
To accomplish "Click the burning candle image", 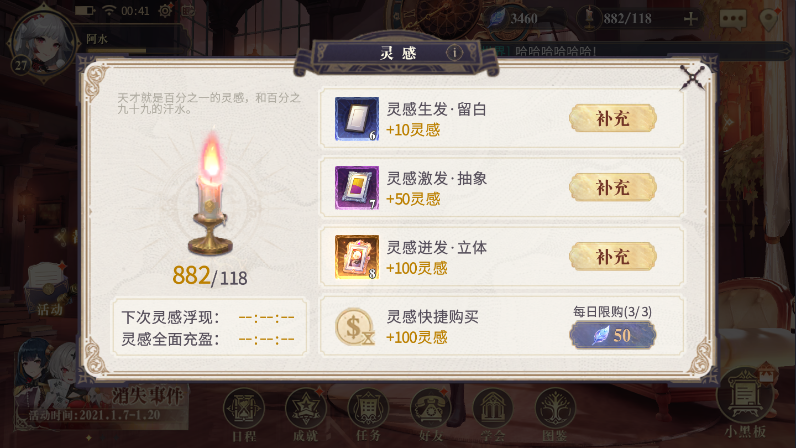I will pos(211,193).
